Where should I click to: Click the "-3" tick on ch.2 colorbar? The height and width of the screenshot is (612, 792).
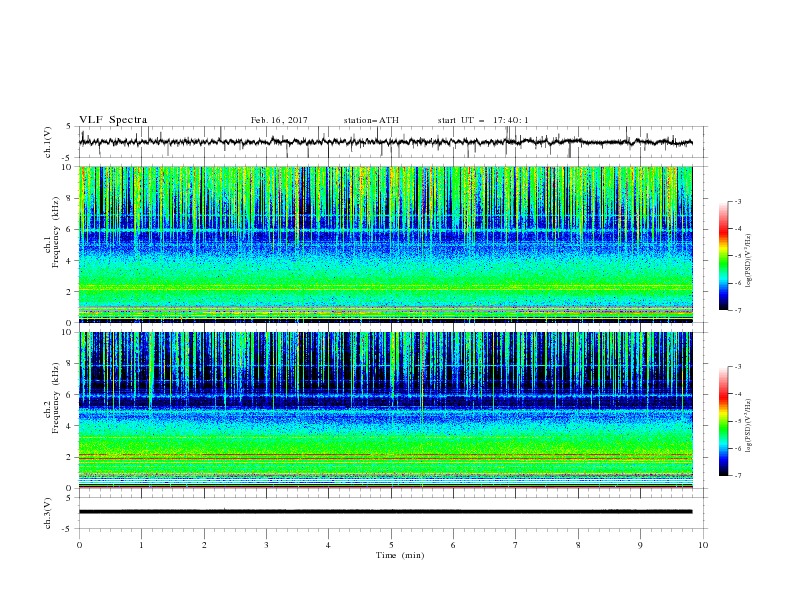(737, 367)
